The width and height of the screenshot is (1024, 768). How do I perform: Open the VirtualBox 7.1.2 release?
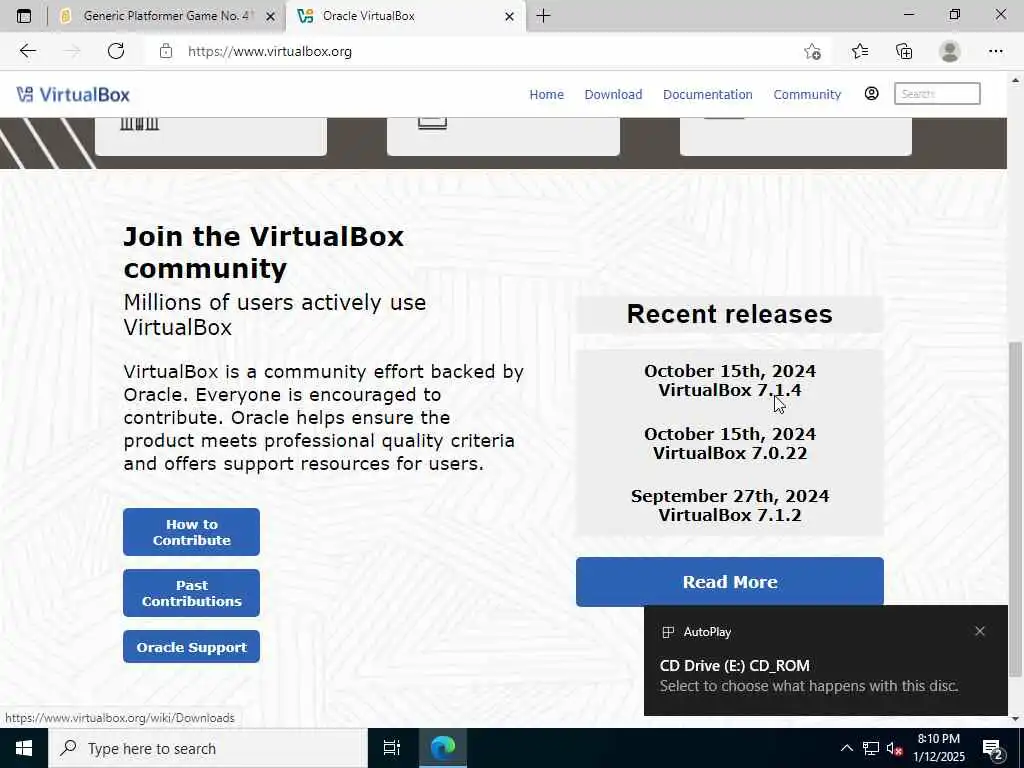point(729,515)
